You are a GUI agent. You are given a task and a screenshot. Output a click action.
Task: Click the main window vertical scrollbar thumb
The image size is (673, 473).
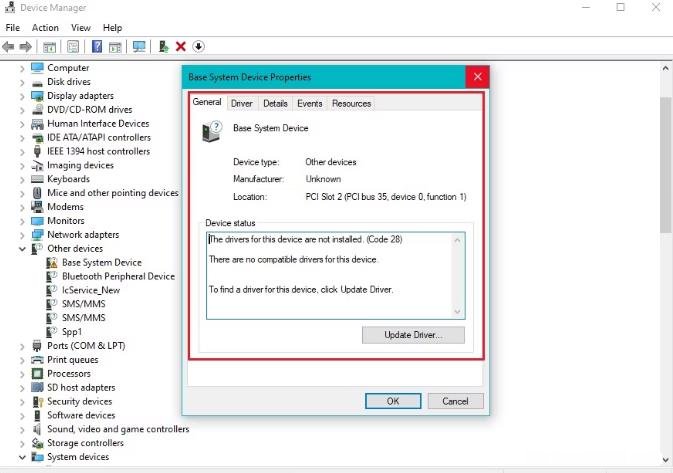tap(665, 165)
